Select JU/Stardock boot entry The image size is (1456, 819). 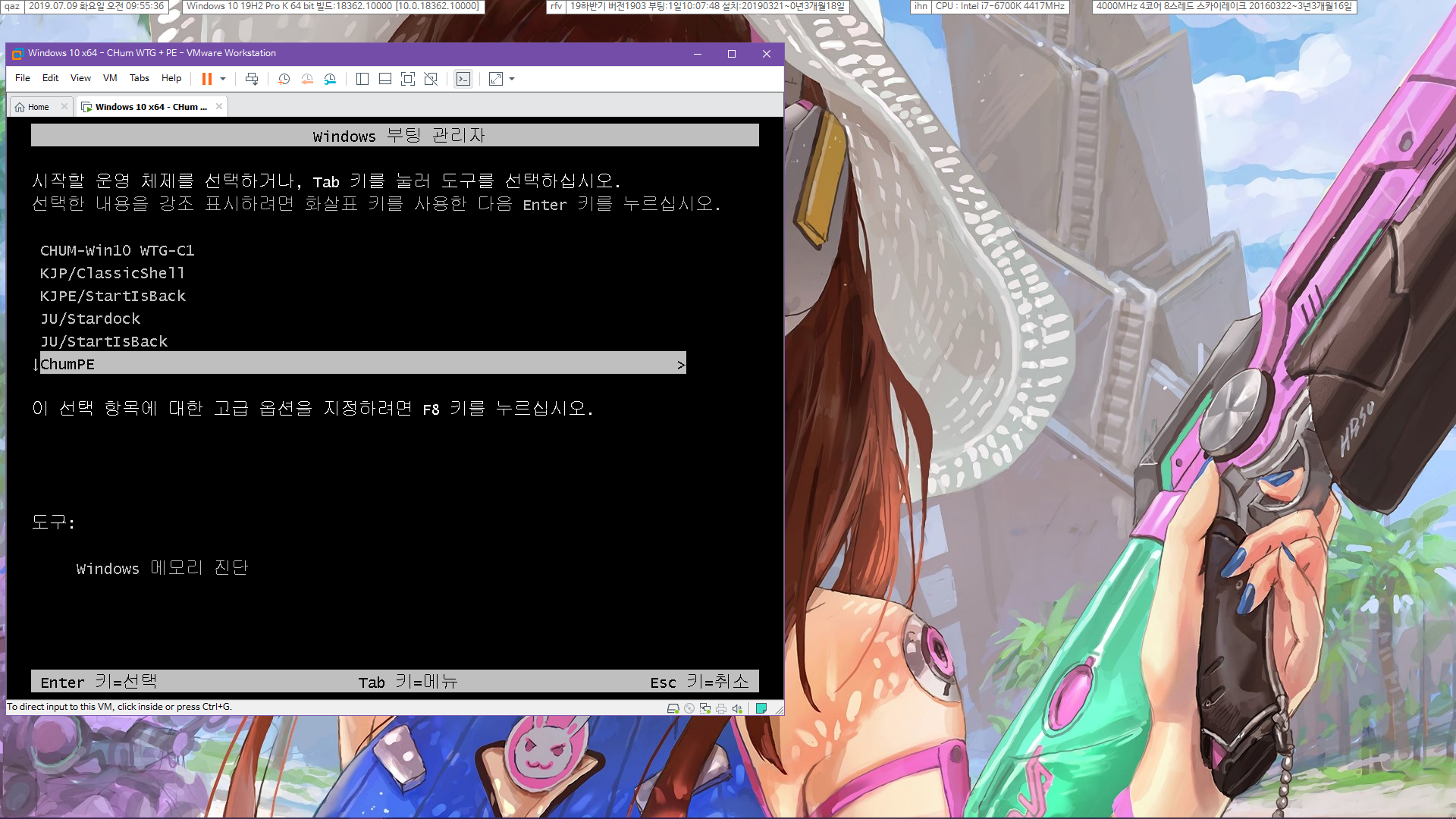click(x=90, y=318)
